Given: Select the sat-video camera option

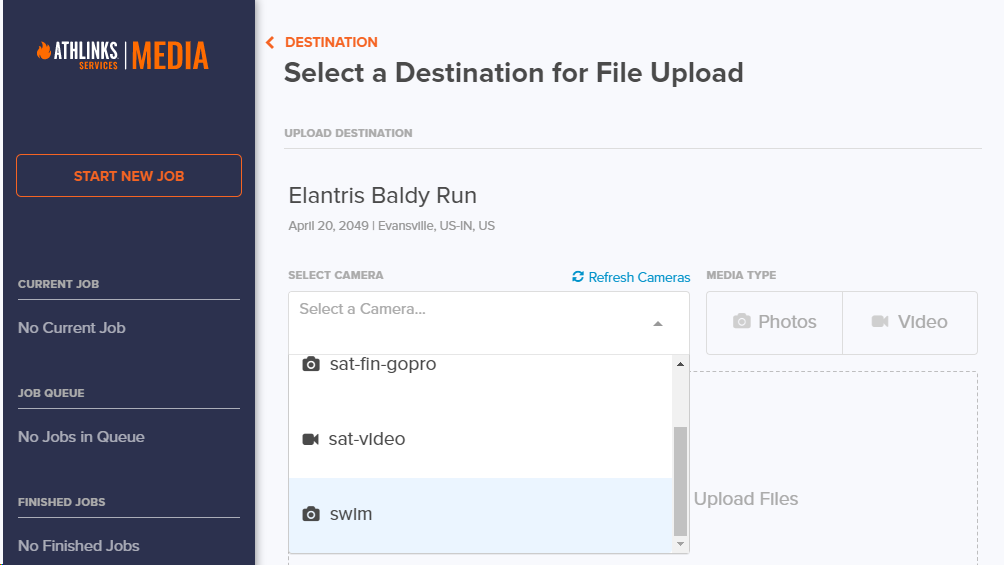Looking at the screenshot, I should 367,439.
